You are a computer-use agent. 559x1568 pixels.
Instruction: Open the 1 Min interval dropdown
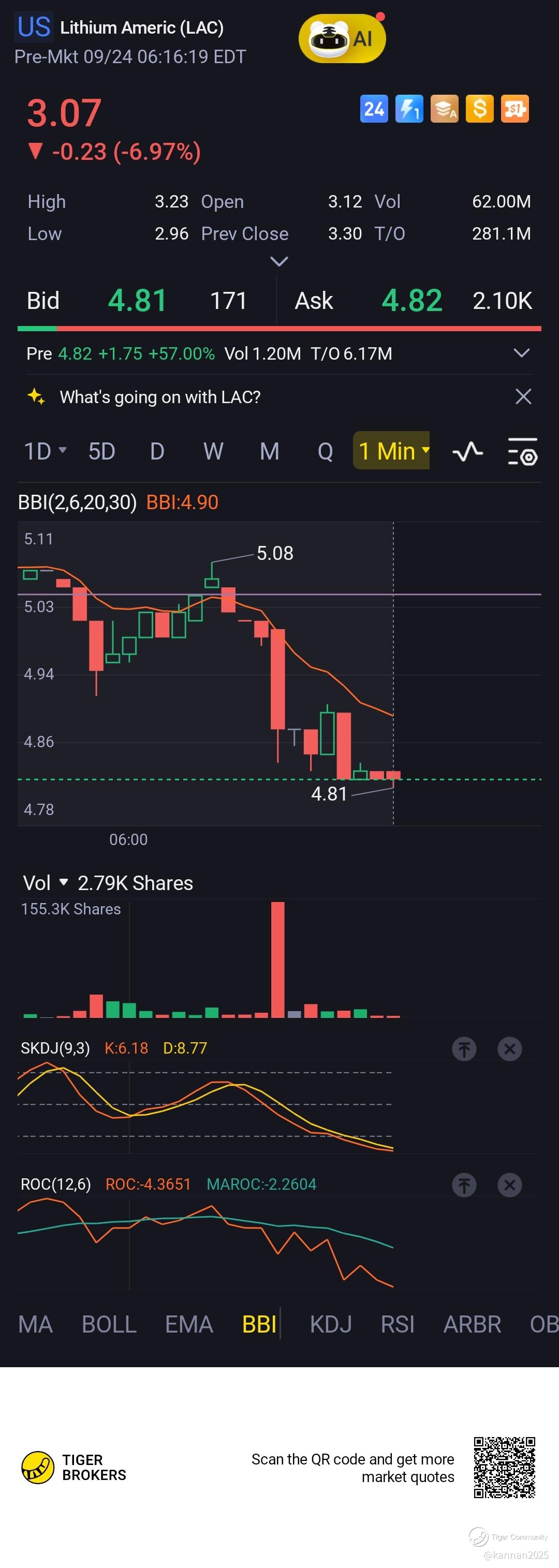point(391,451)
